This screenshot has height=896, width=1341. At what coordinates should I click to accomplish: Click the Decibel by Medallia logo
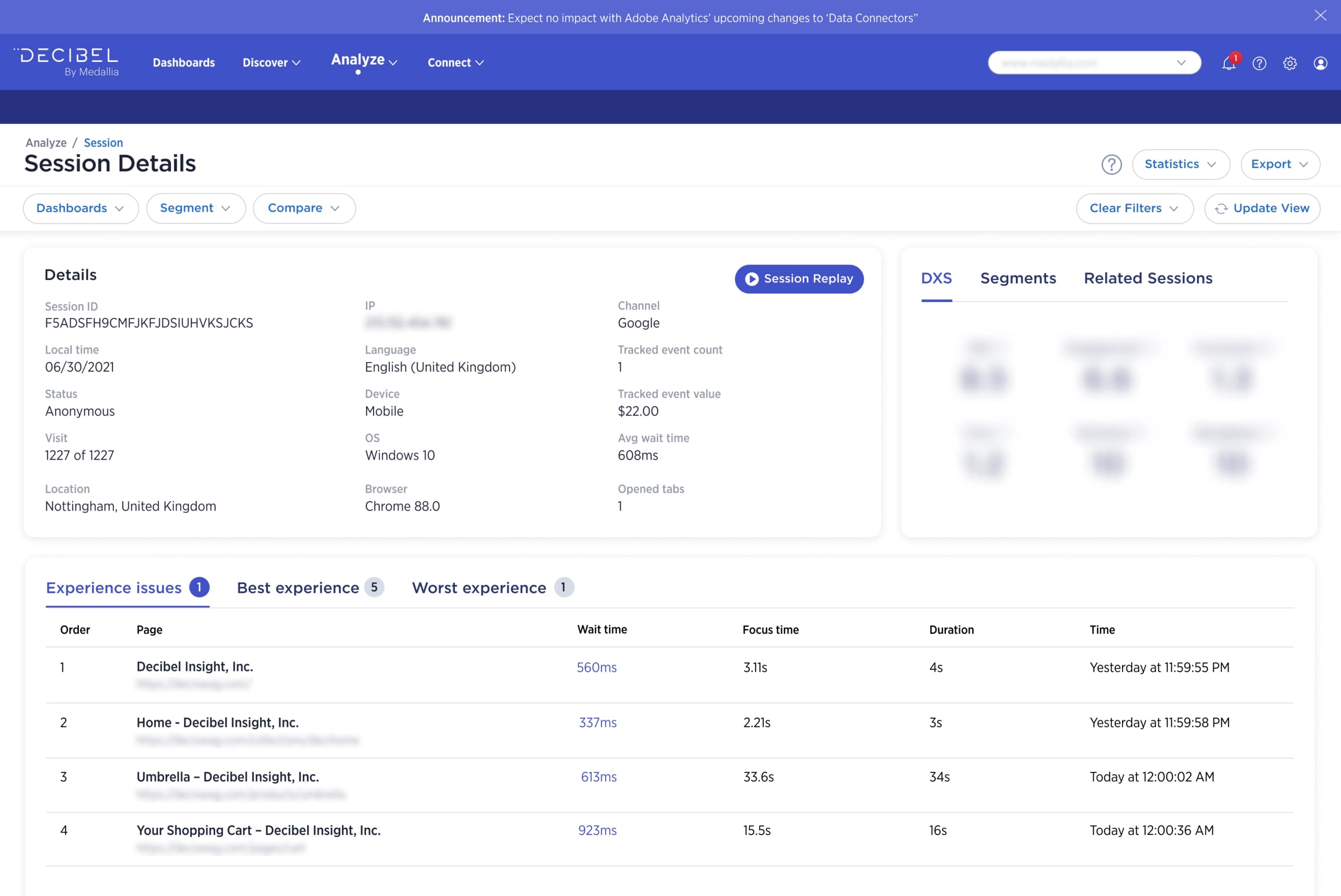click(x=66, y=61)
